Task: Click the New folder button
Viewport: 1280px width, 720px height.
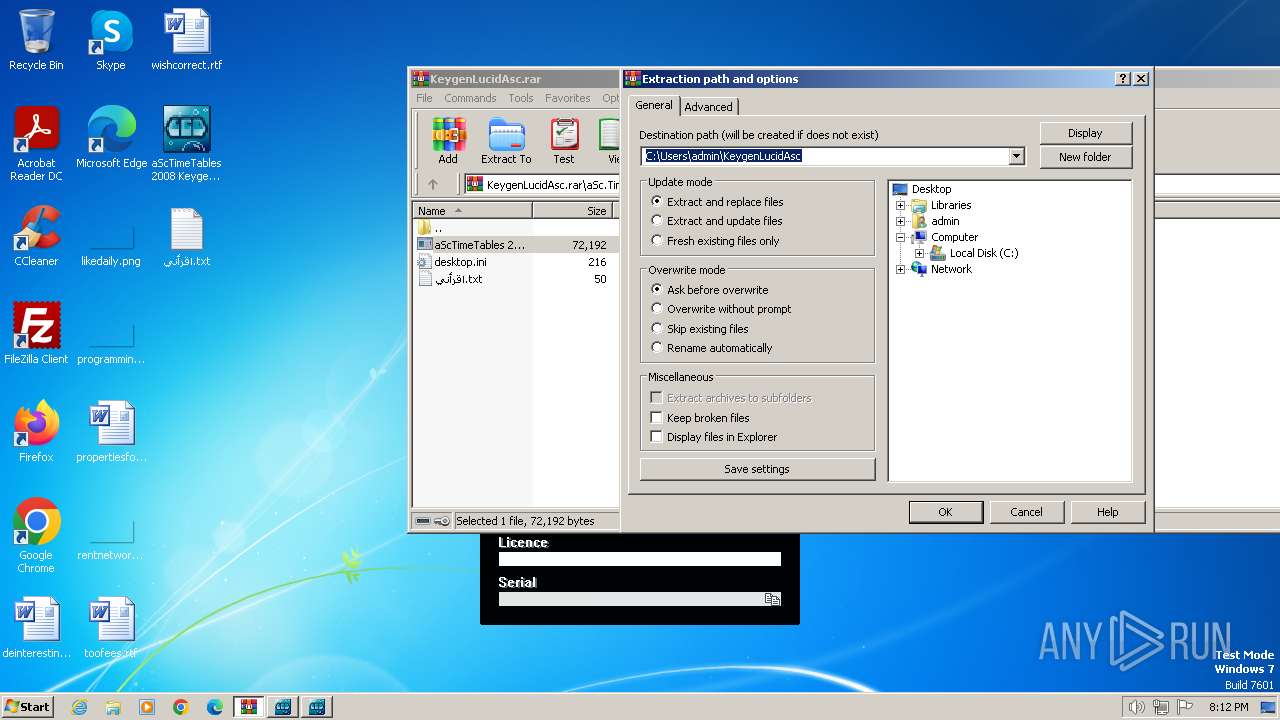Action: (1085, 157)
